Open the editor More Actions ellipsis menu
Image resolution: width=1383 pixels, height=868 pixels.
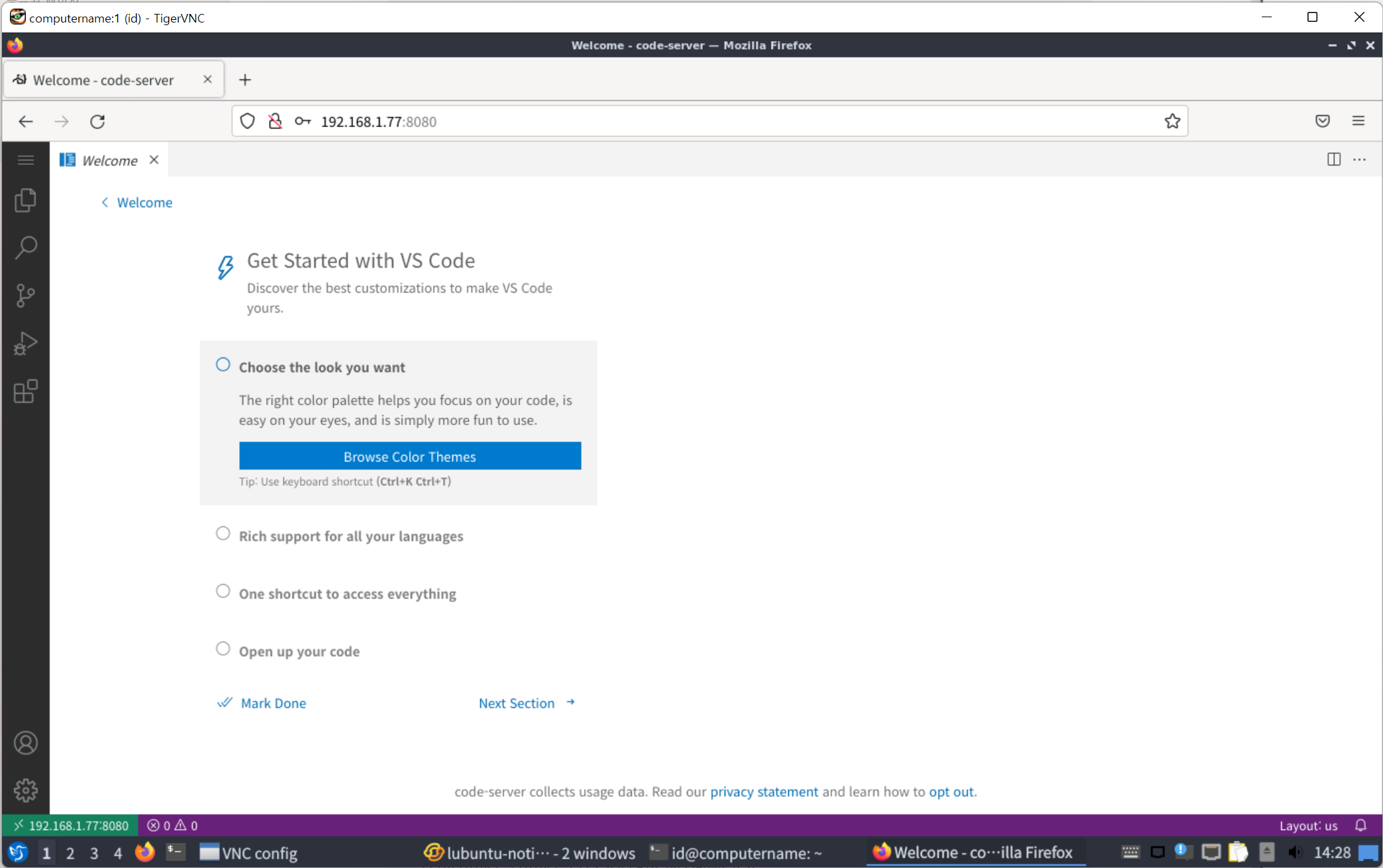[x=1359, y=160]
